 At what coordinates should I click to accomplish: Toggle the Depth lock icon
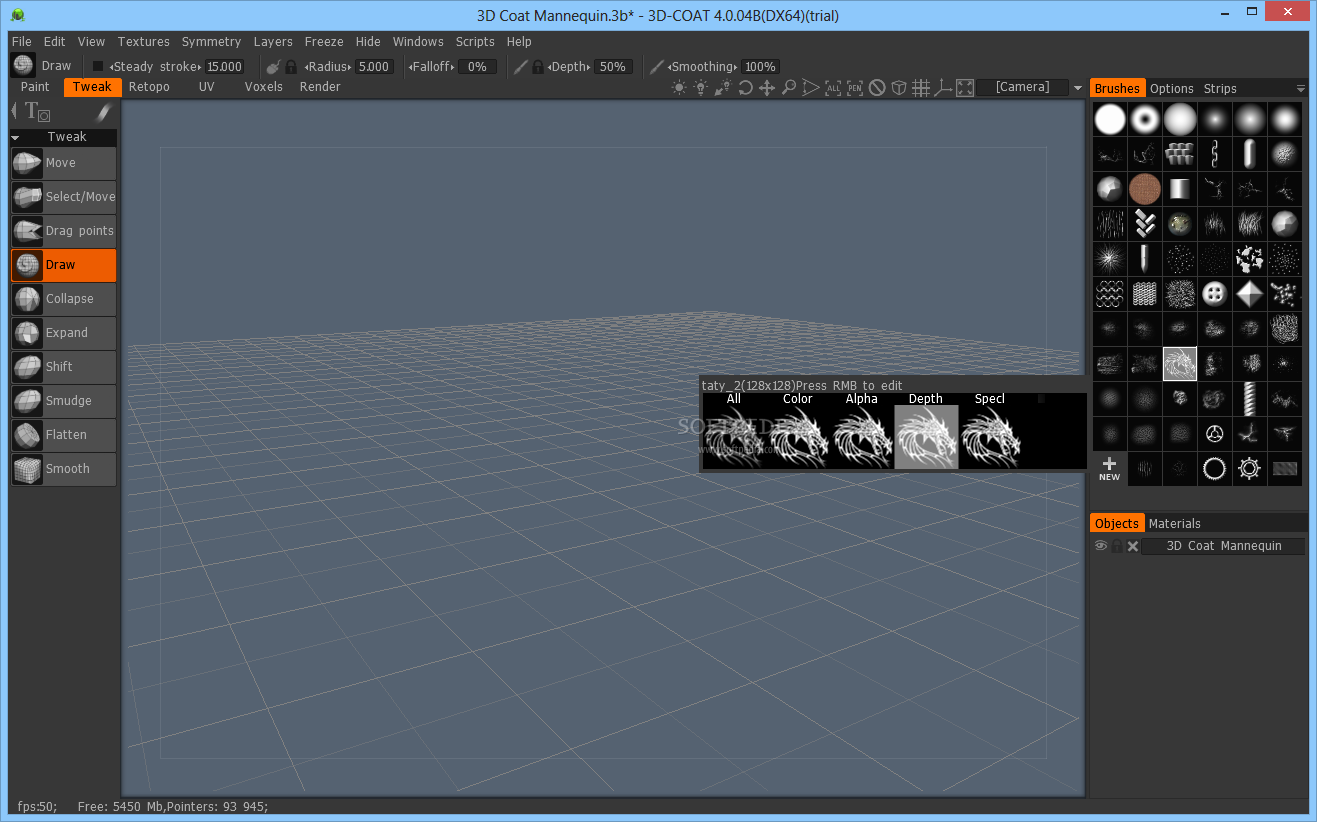point(538,67)
